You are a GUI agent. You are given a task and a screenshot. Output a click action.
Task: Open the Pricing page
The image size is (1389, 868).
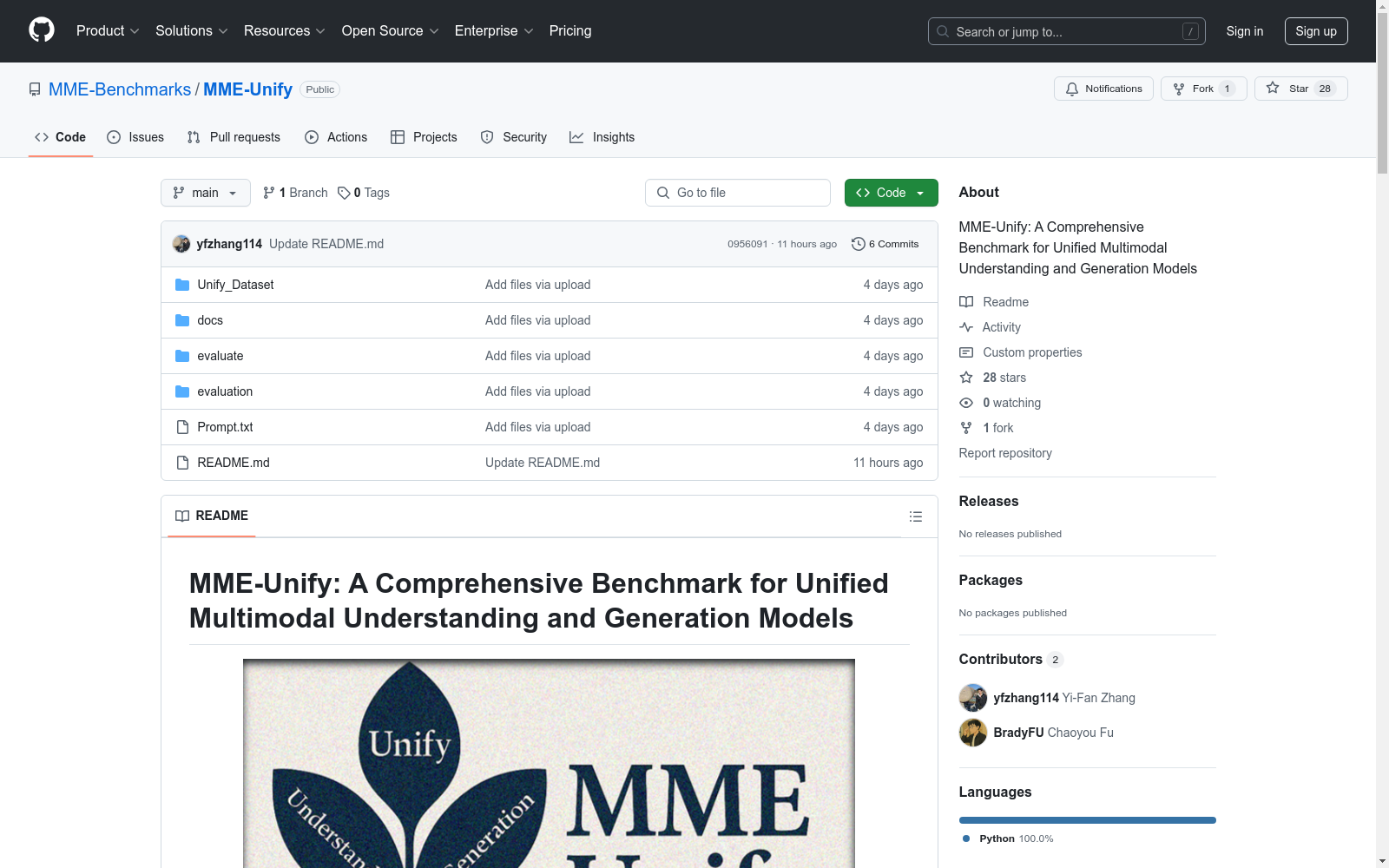tap(570, 30)
